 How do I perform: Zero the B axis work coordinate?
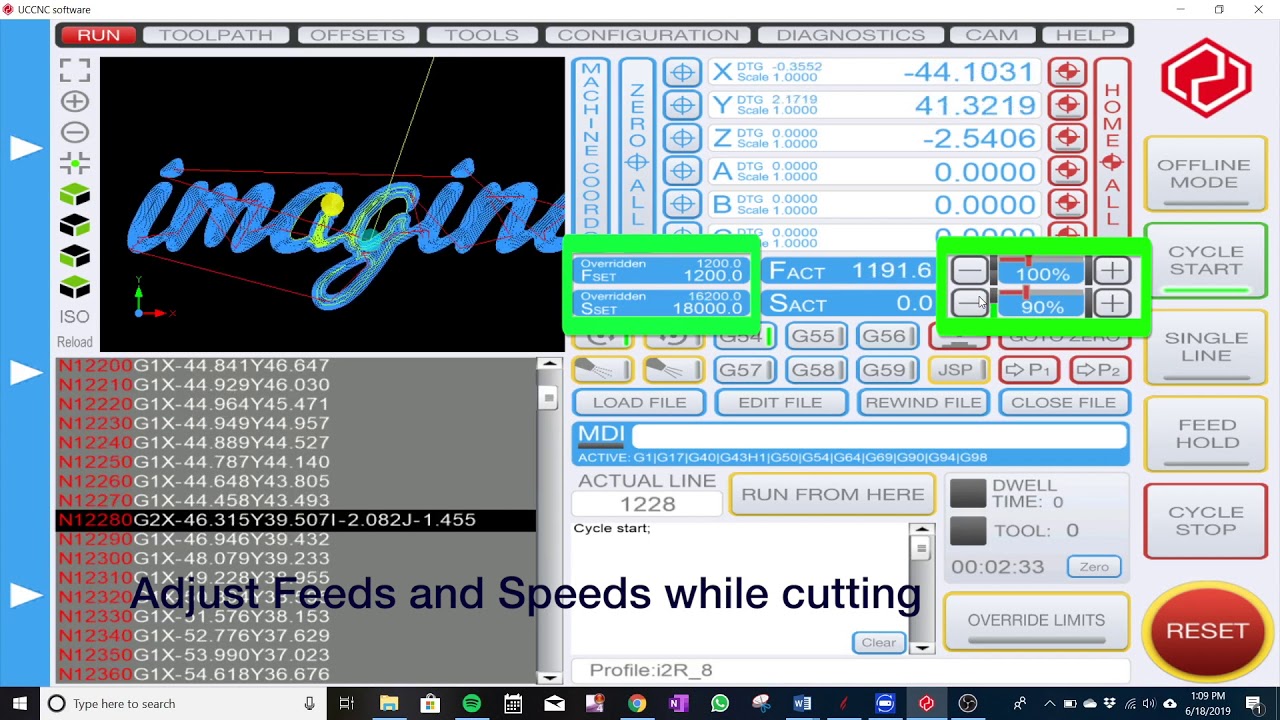[x=682, y=204]
